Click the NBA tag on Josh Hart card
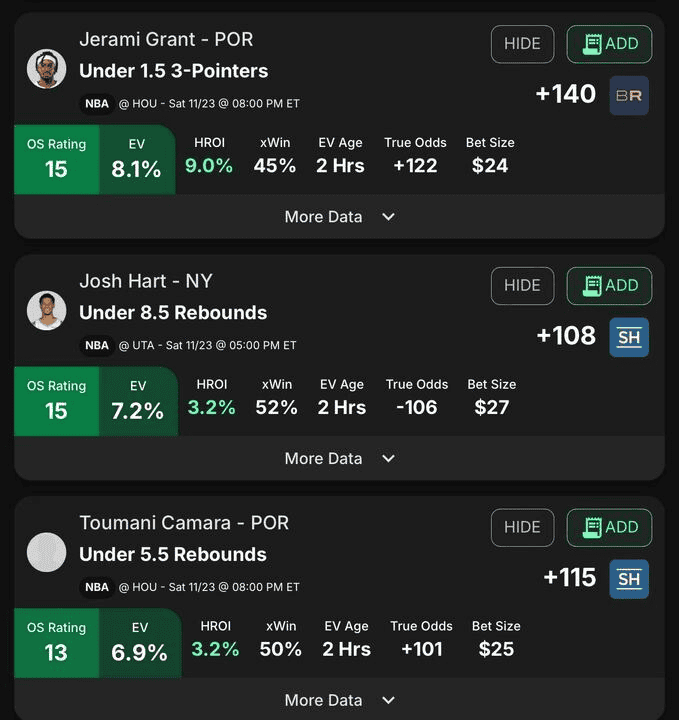Screen dimensions: 679x720 (97, 345)
